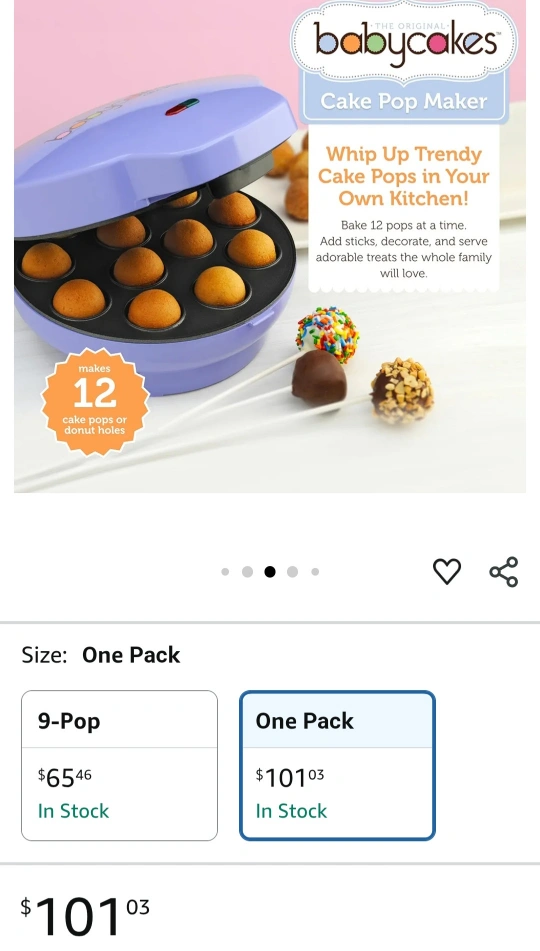Jump to the last image dot

(x=315, y=571)
